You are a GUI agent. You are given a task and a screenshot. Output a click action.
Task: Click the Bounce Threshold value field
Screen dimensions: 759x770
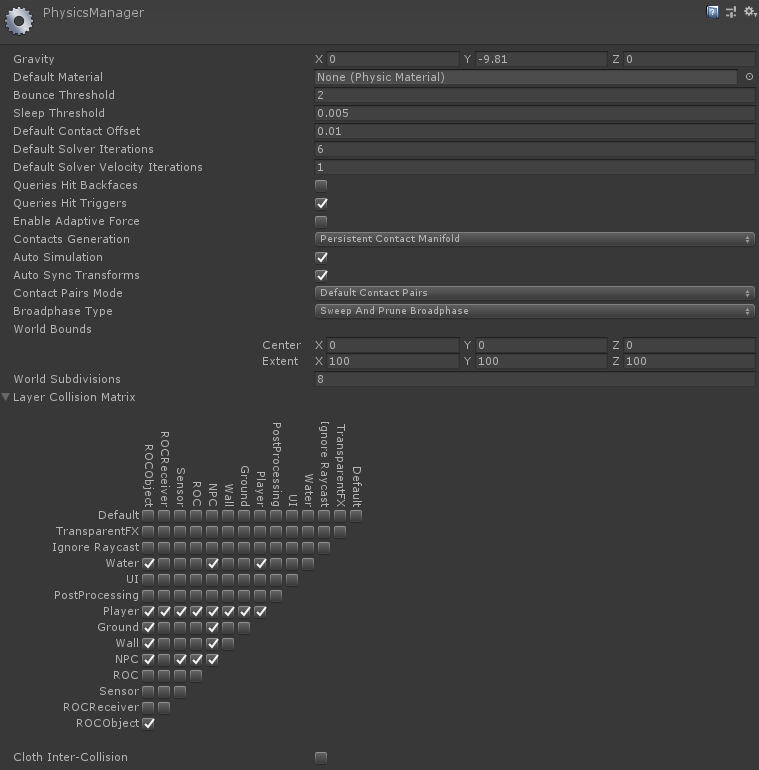[535, 95]
